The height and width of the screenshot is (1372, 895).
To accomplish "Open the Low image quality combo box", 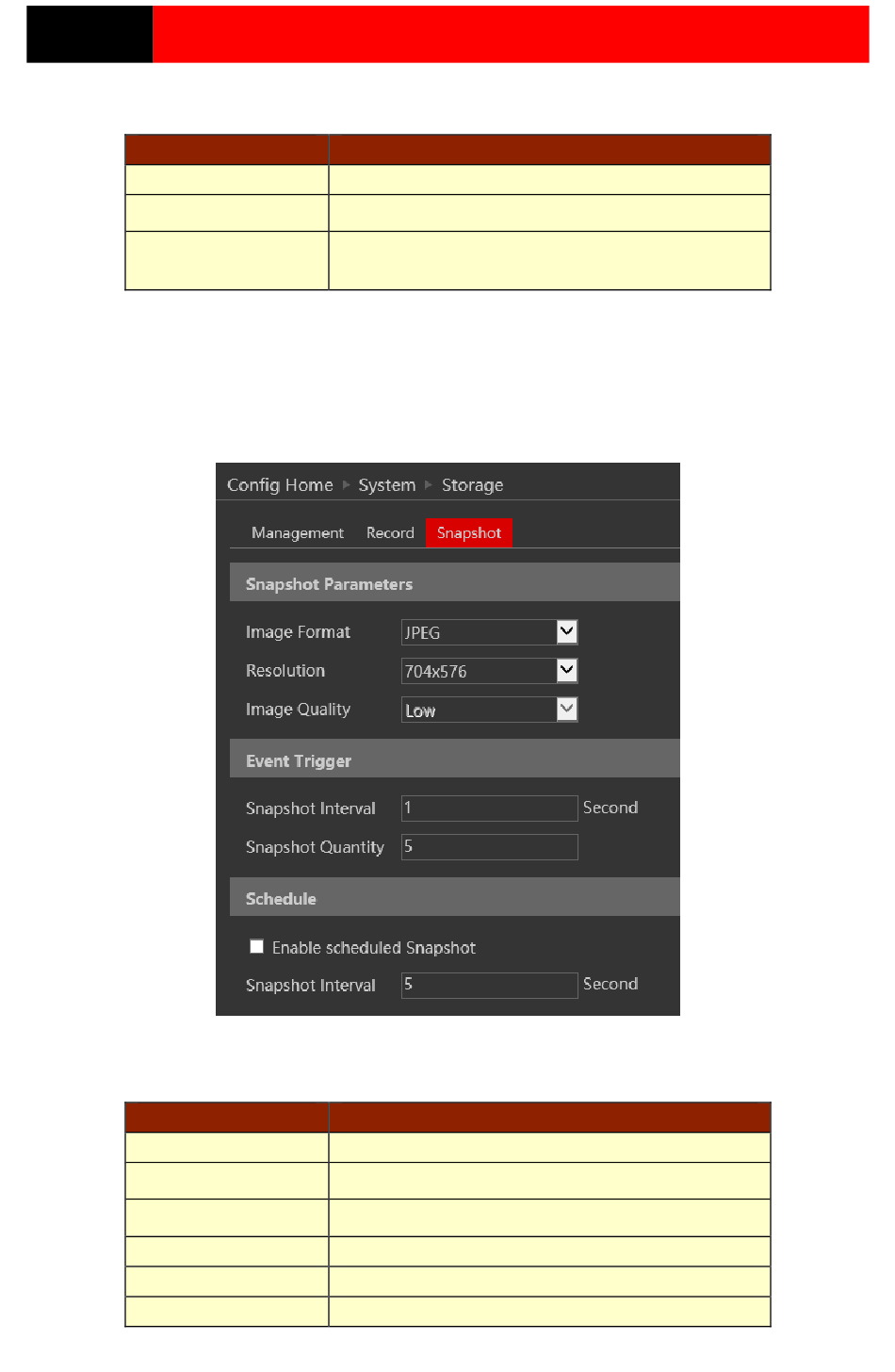I will (x=479, y=710).
